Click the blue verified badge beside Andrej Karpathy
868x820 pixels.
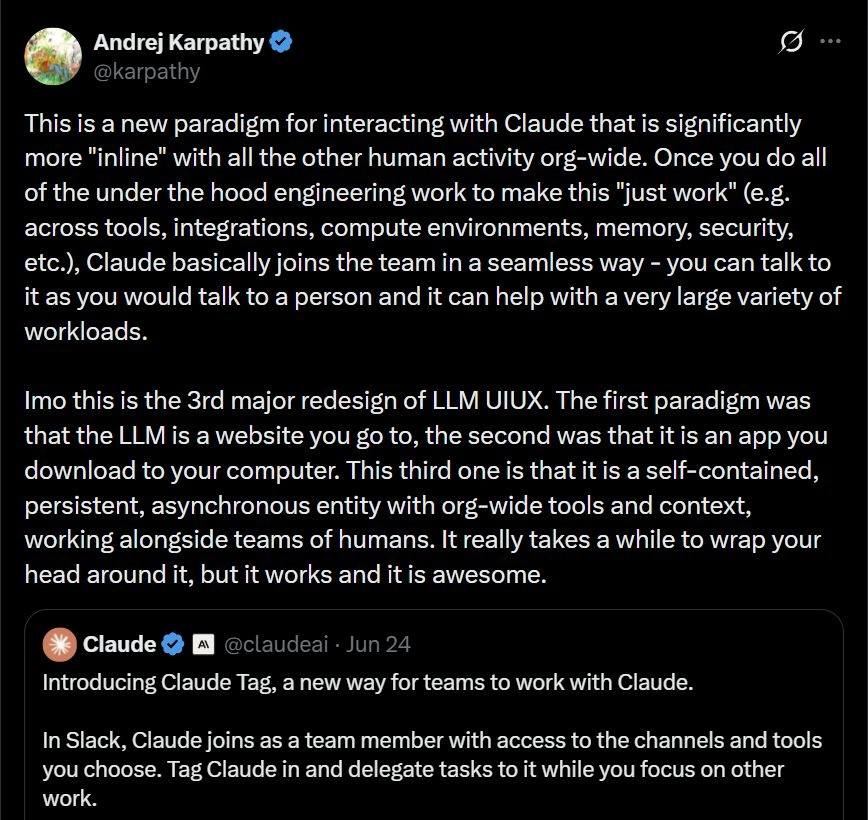[x=281, y=42]
